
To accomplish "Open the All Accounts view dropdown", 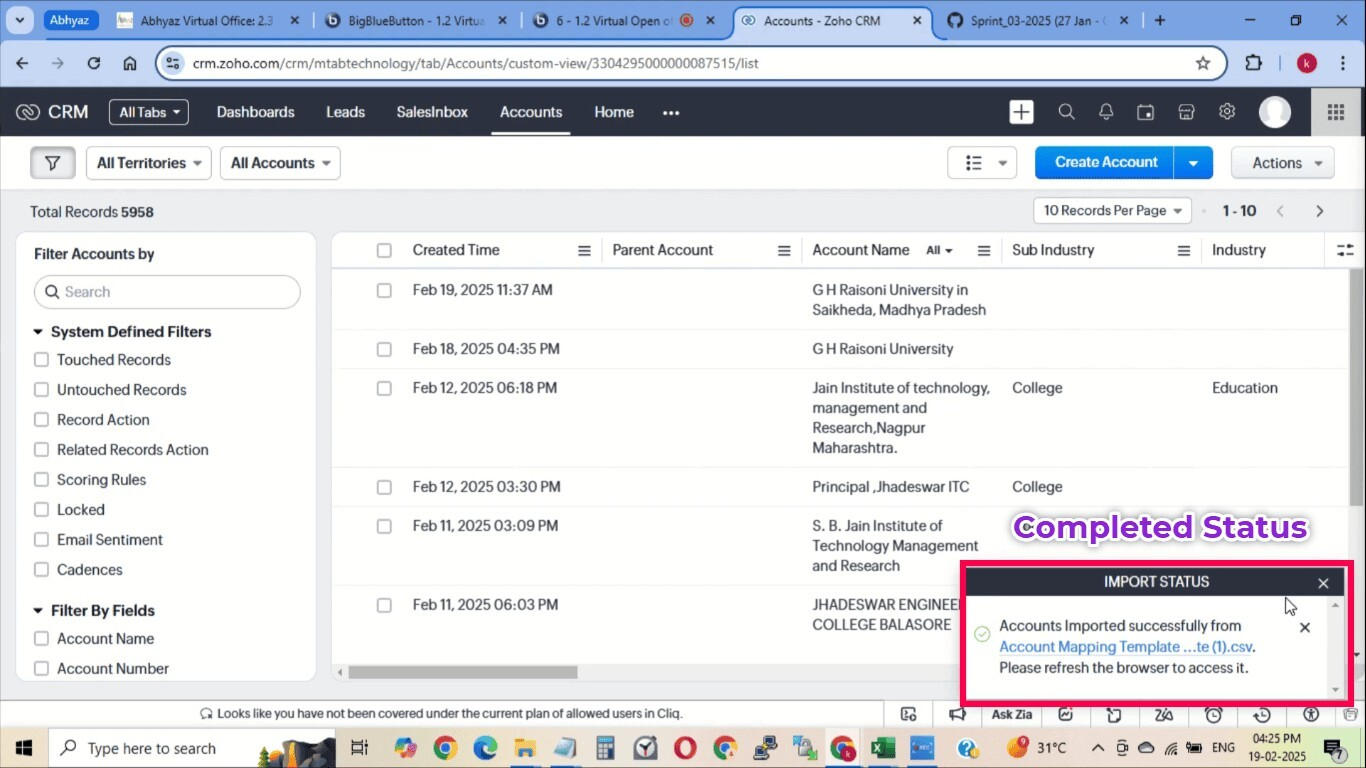I will coord(280,163).
